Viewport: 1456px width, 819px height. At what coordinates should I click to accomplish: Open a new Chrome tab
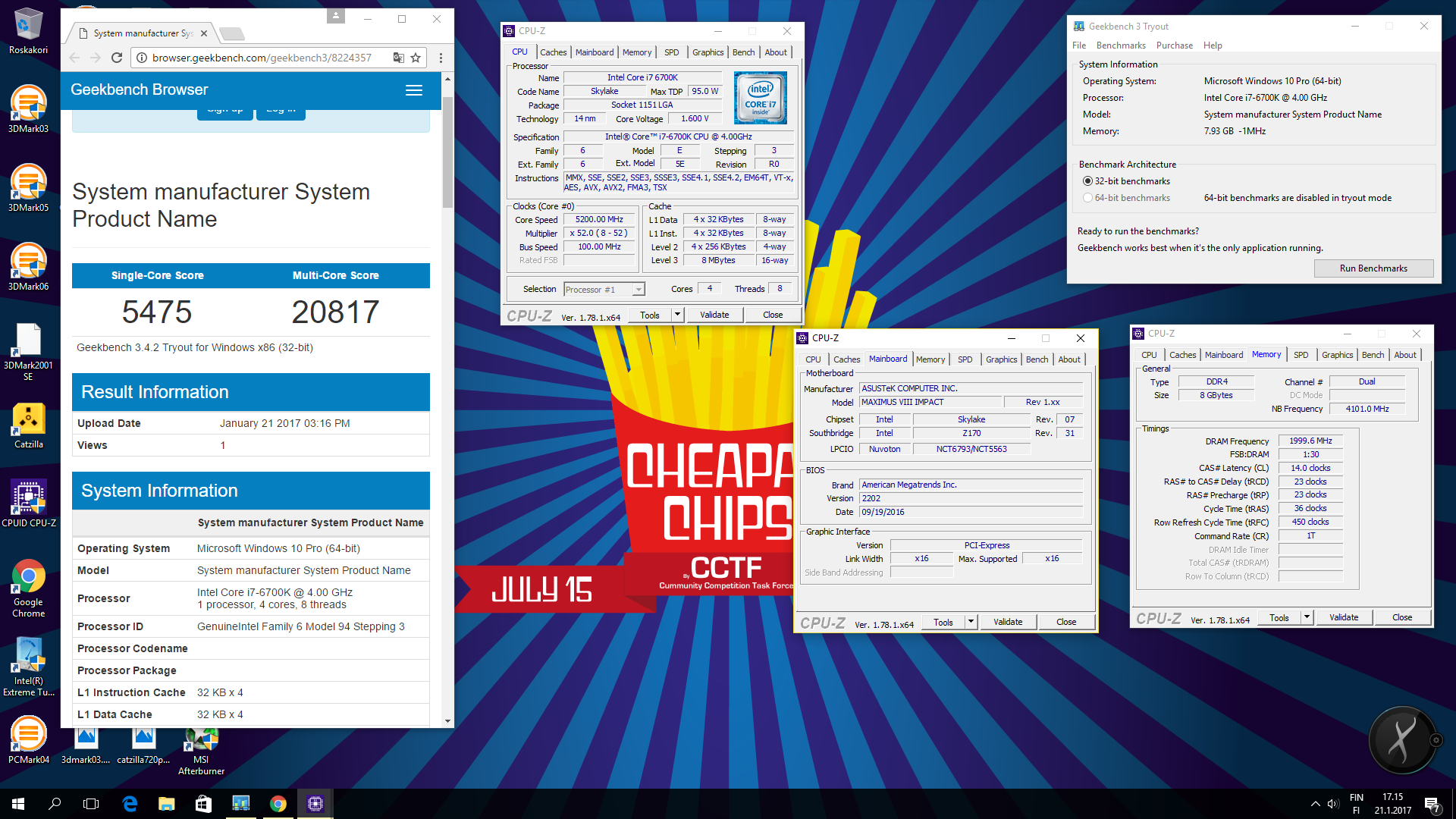click(231, 33)
